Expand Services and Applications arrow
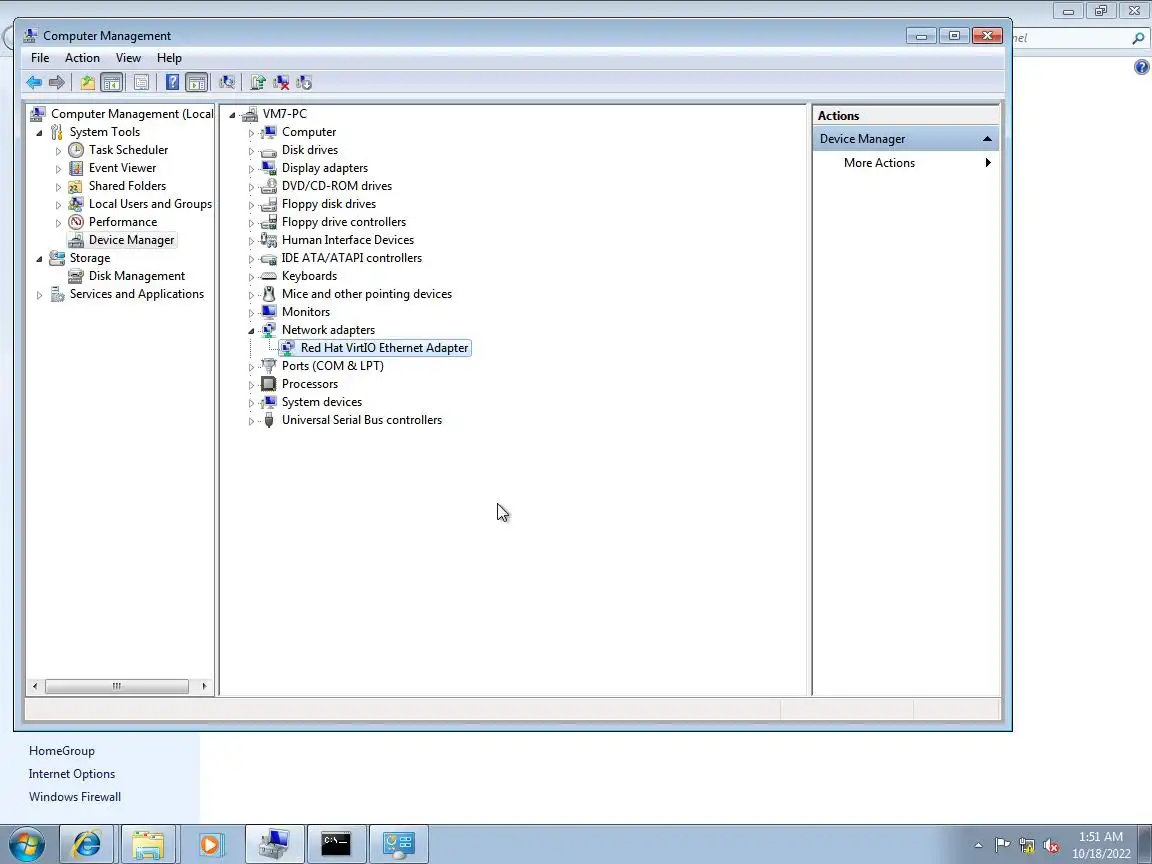The image size is (1152, 864). tap(40, 295)
